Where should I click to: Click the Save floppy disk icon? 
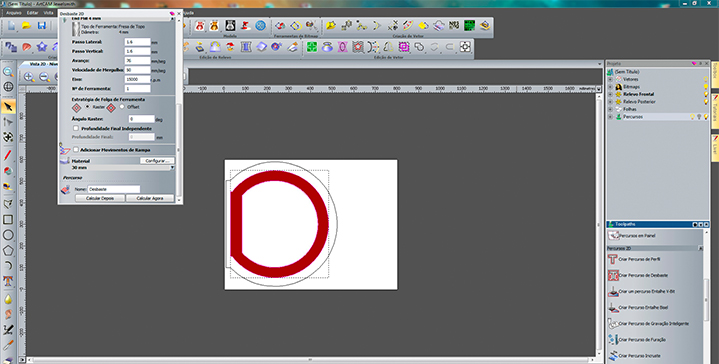(x=42, y=26)
